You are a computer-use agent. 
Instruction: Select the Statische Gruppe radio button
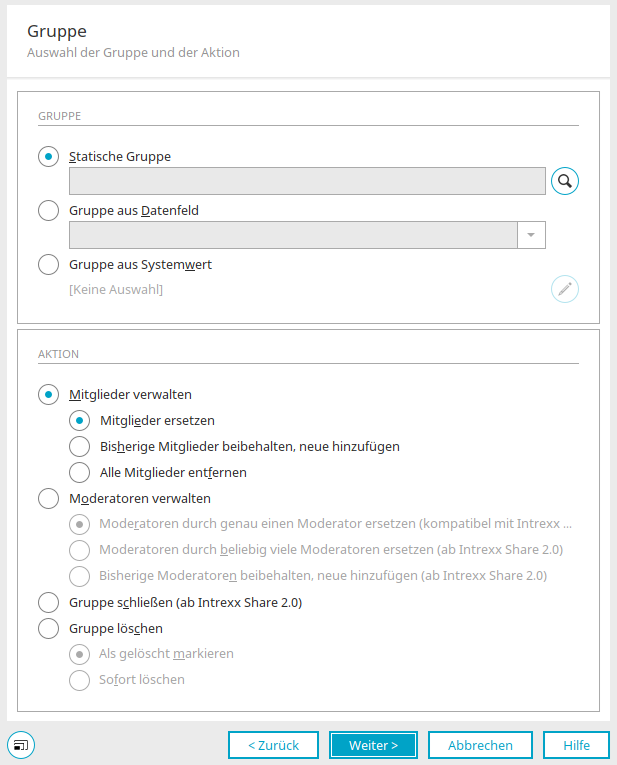(x=48, y=157)
